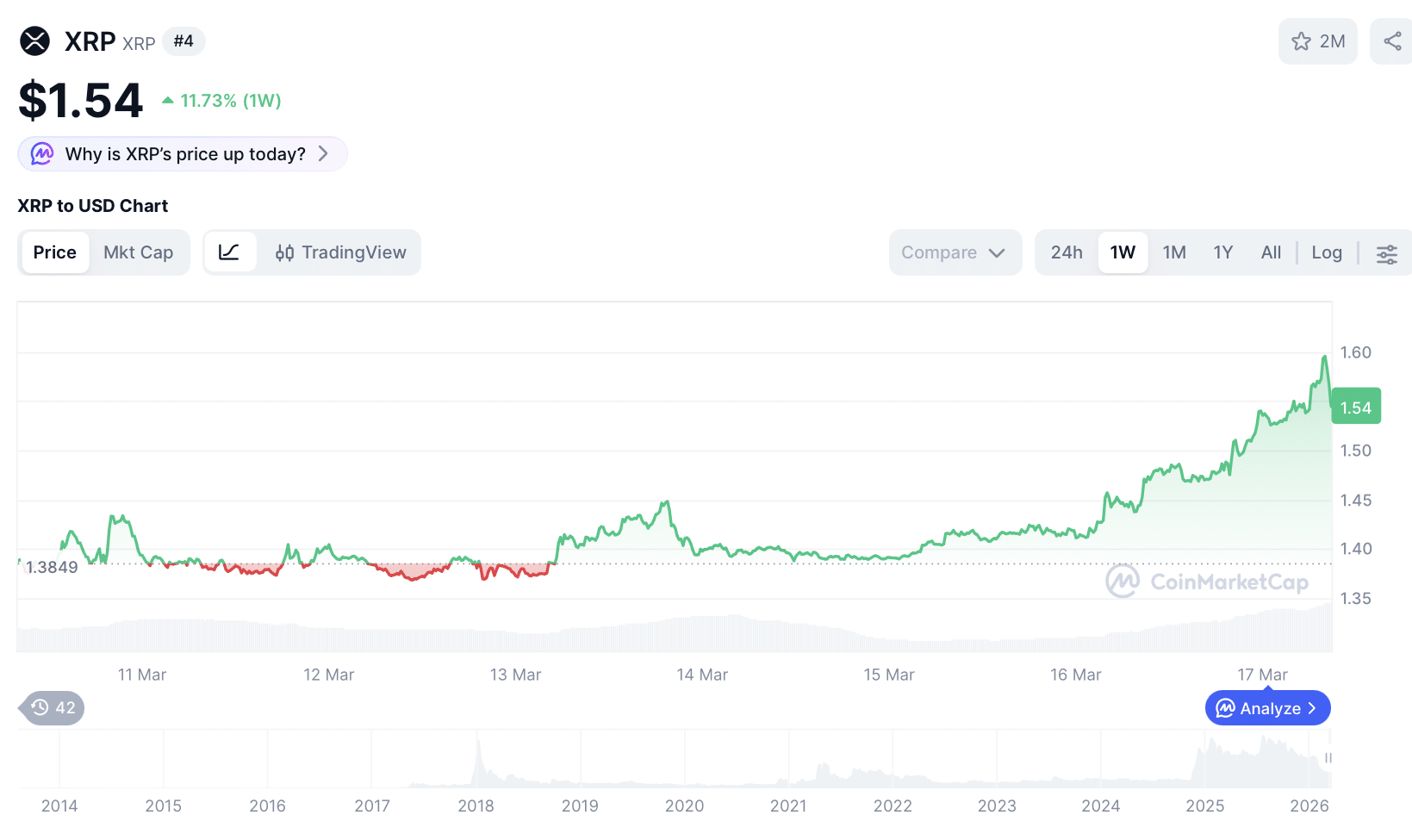Click the 2020 mark on the year timeline
This screenshot has height=840, width=1412.
click(684, 806)
